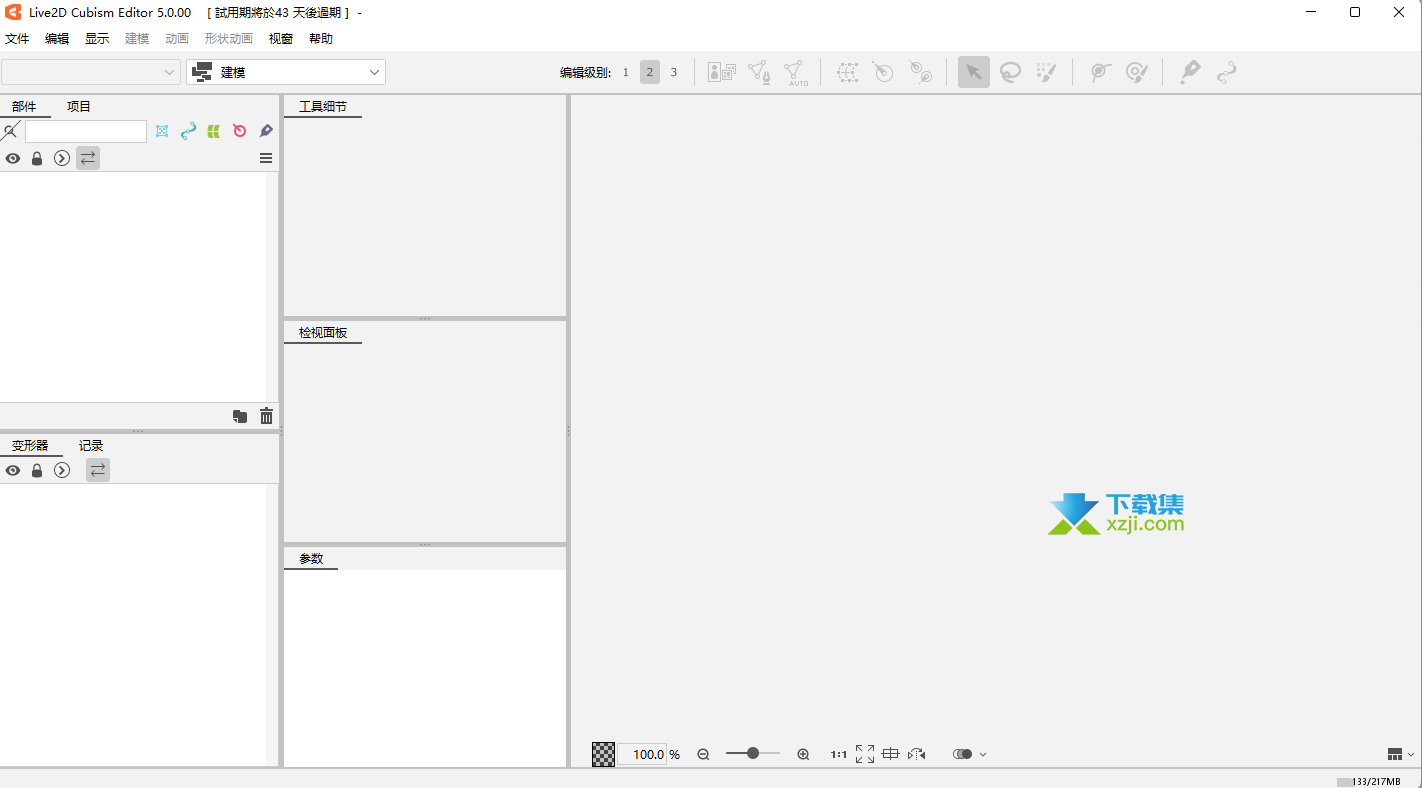Open the 建模 workspace dropdown

coord(286,72)
